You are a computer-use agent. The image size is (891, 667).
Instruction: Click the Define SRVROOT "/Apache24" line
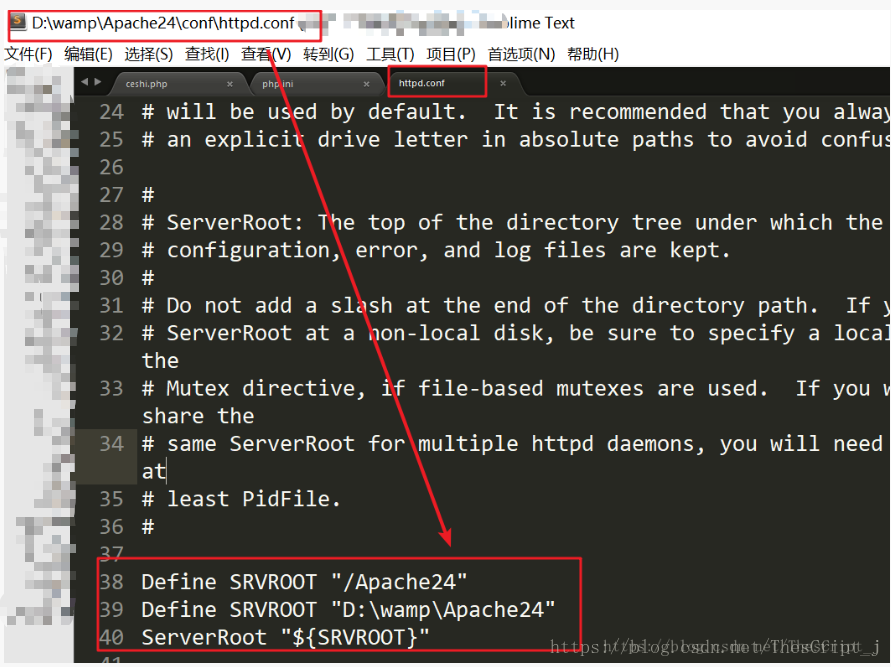pos(304,582)
